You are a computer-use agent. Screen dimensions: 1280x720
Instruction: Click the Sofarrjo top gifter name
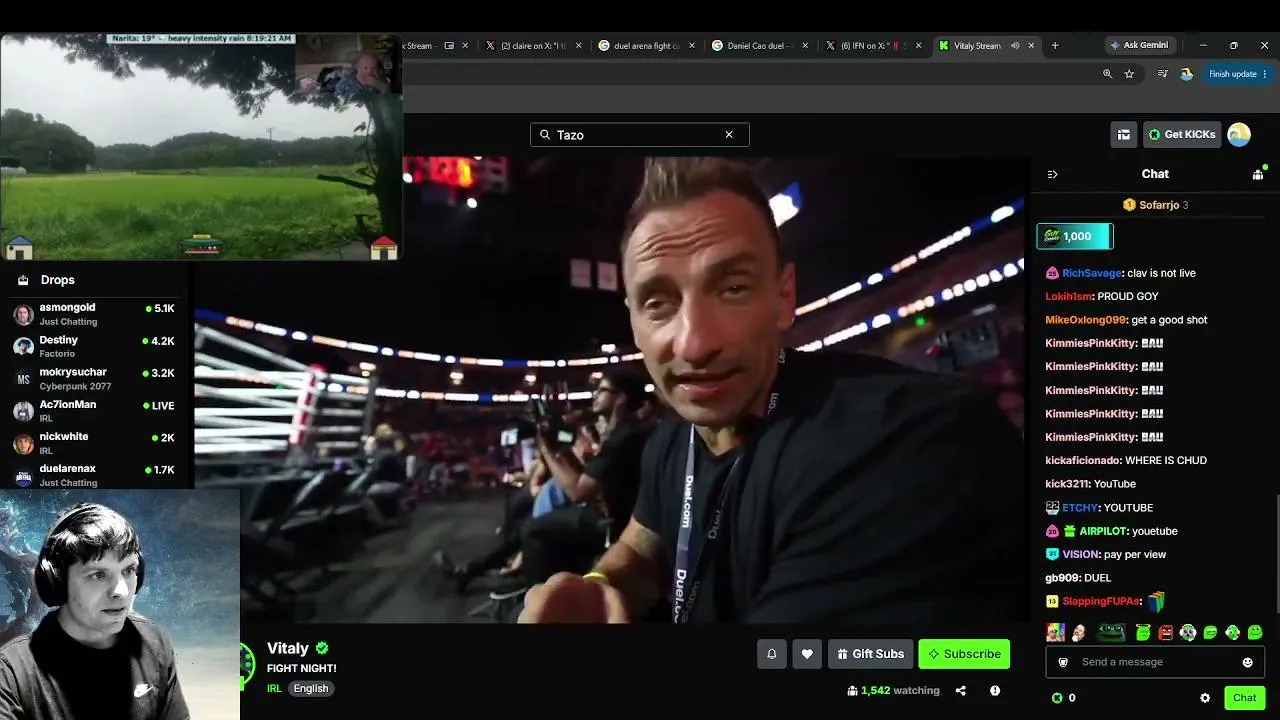point(1159,205)
